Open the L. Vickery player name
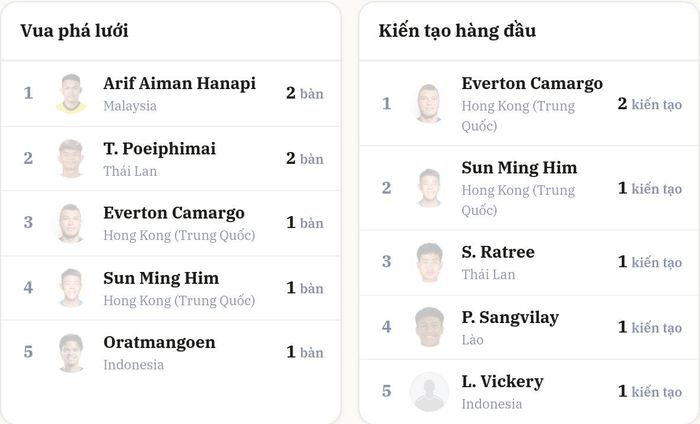This screenshot has width=700, height=424. click(502, 382)
